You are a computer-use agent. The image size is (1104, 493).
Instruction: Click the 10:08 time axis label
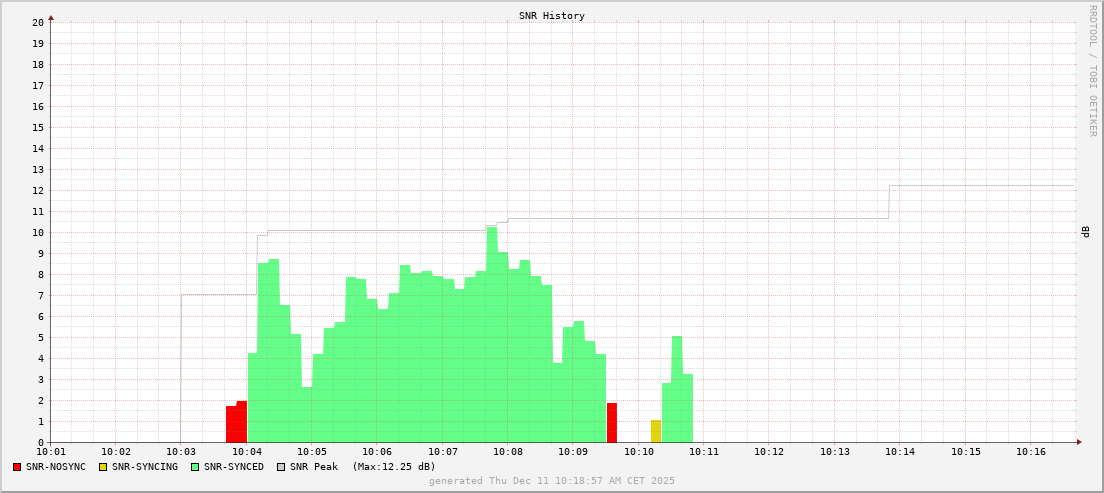pyautogui.click(x=507, y=453)
